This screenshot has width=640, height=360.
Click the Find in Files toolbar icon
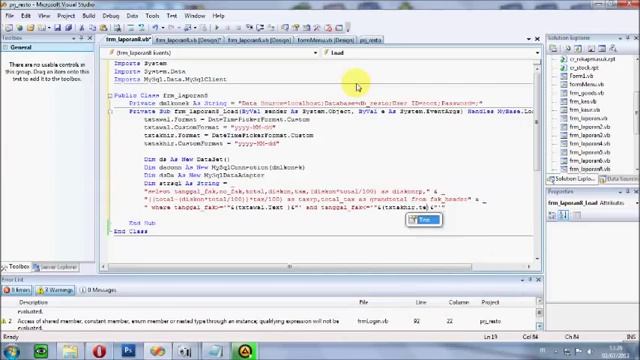point(117,28)
